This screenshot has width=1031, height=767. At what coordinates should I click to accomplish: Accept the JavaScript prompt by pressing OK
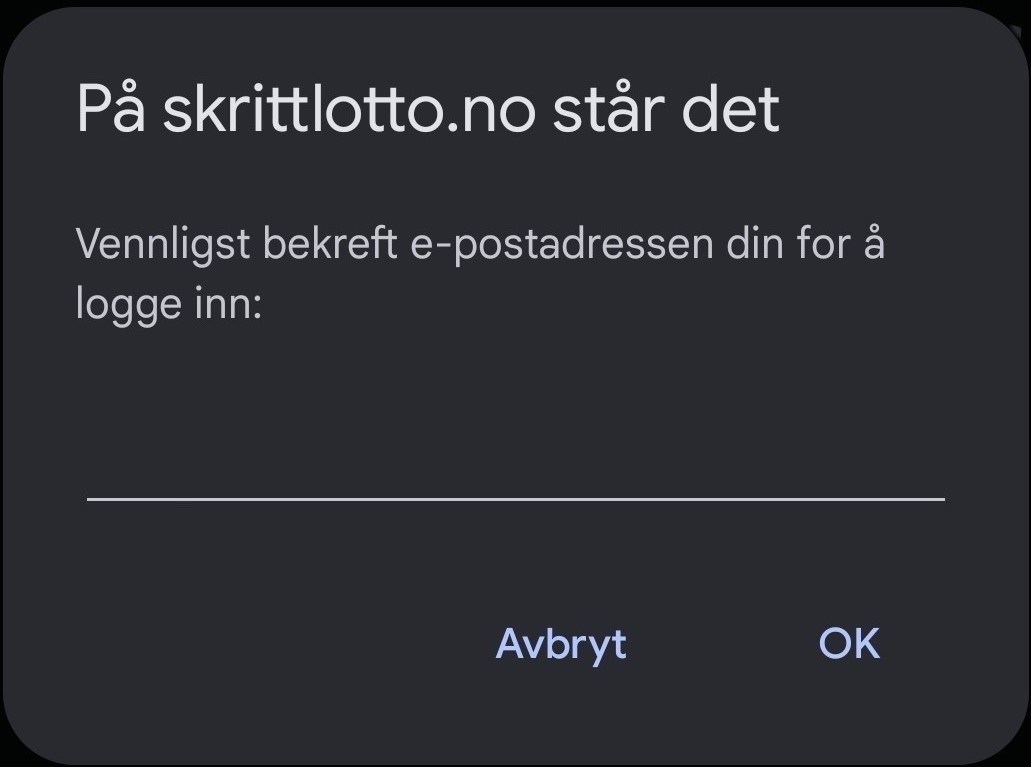[x=849, y=644]
